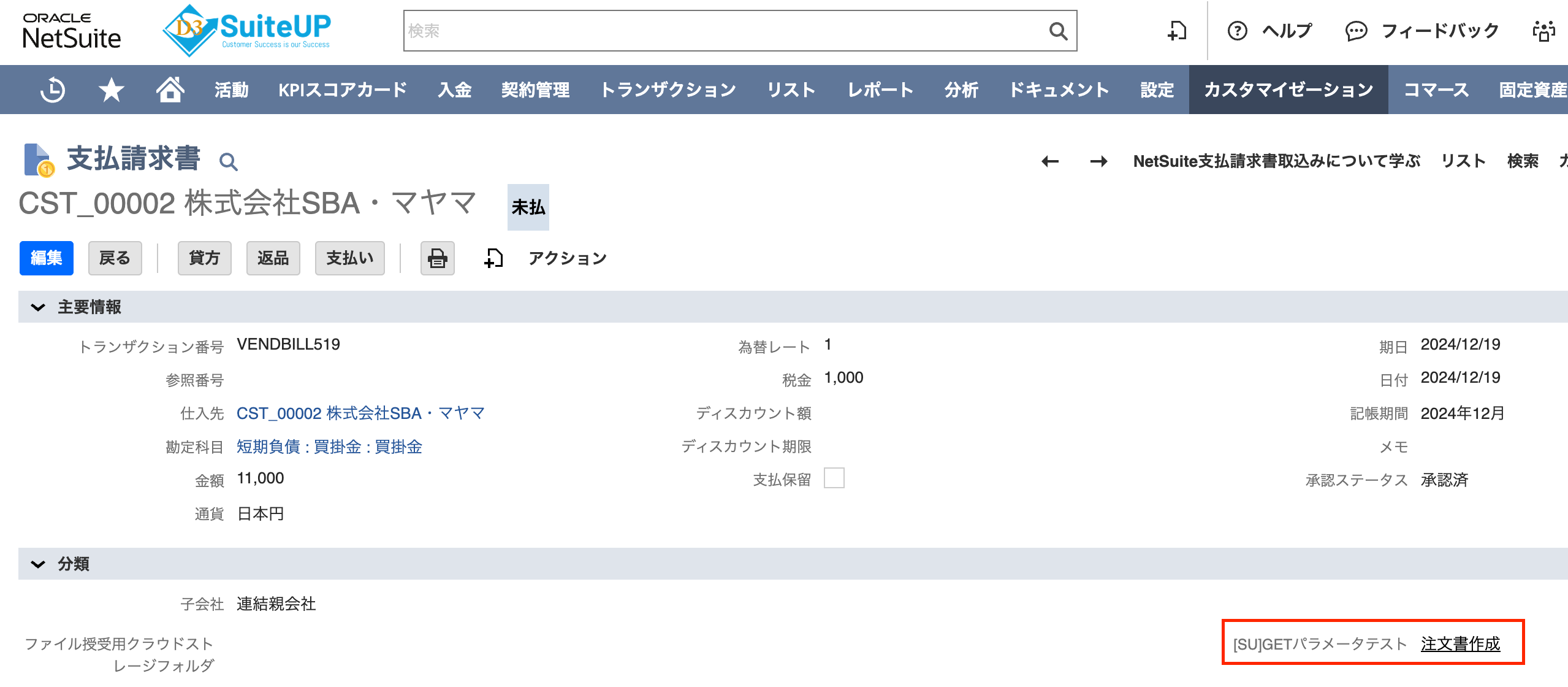The image size is (1568, 687).
Task: Open the 注文書作成 link
Action: click(1460, 643)
